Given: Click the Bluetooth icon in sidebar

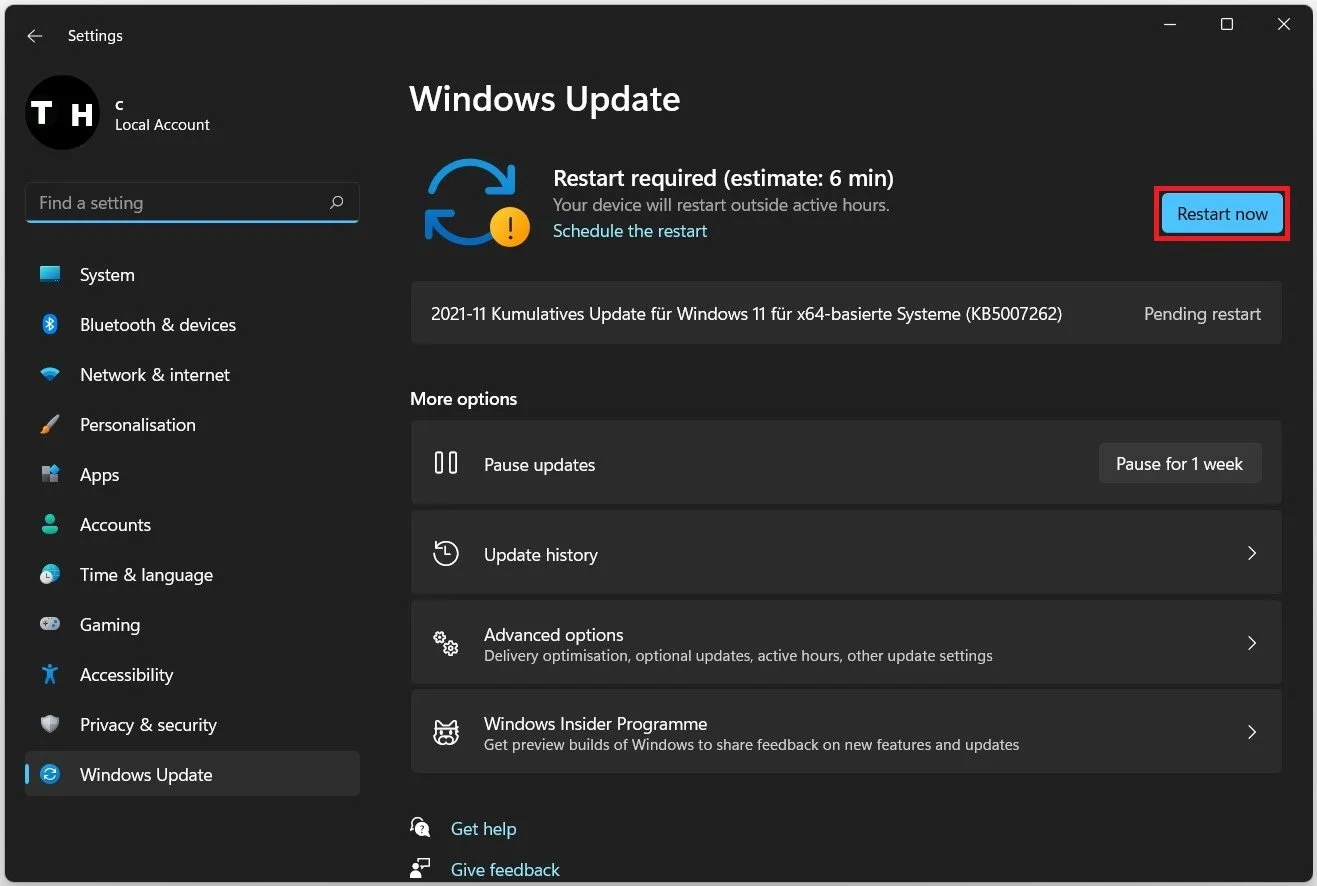Looking at the screenshot, I should (x=50, y=325).
